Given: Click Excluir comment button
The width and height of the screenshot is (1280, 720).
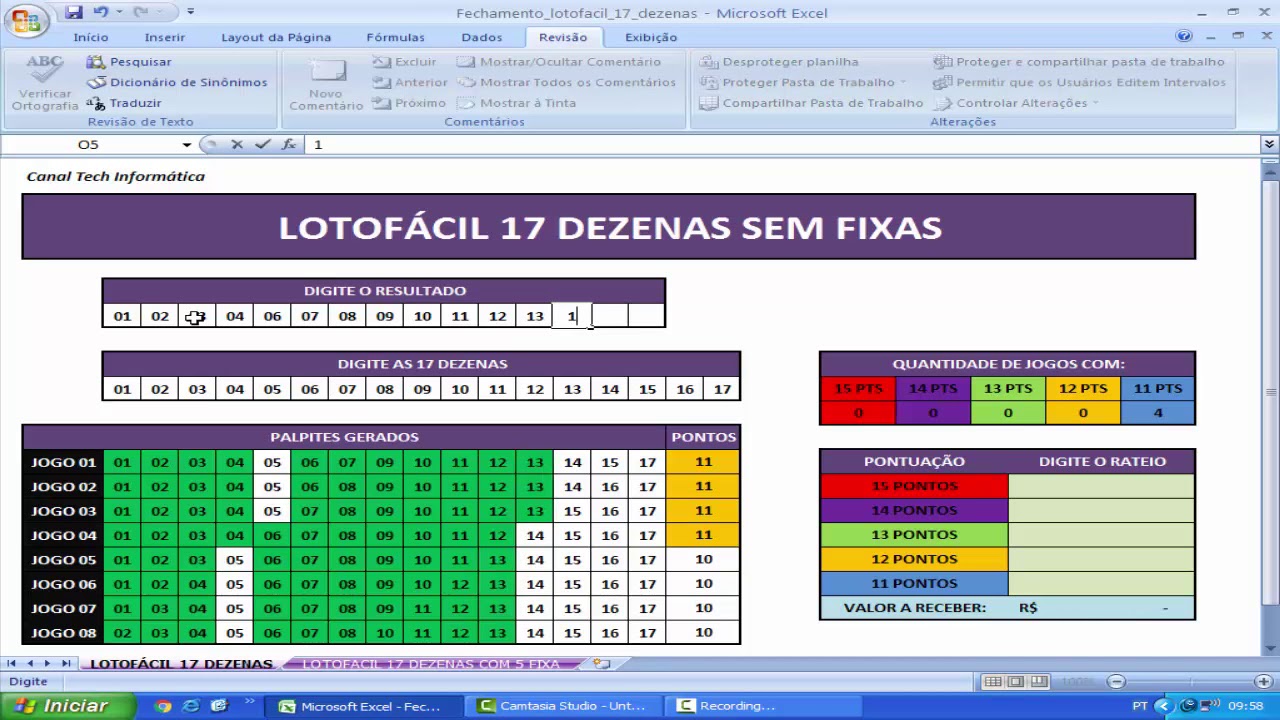Looking at the screenshot, I should click(x=404, y=61).
